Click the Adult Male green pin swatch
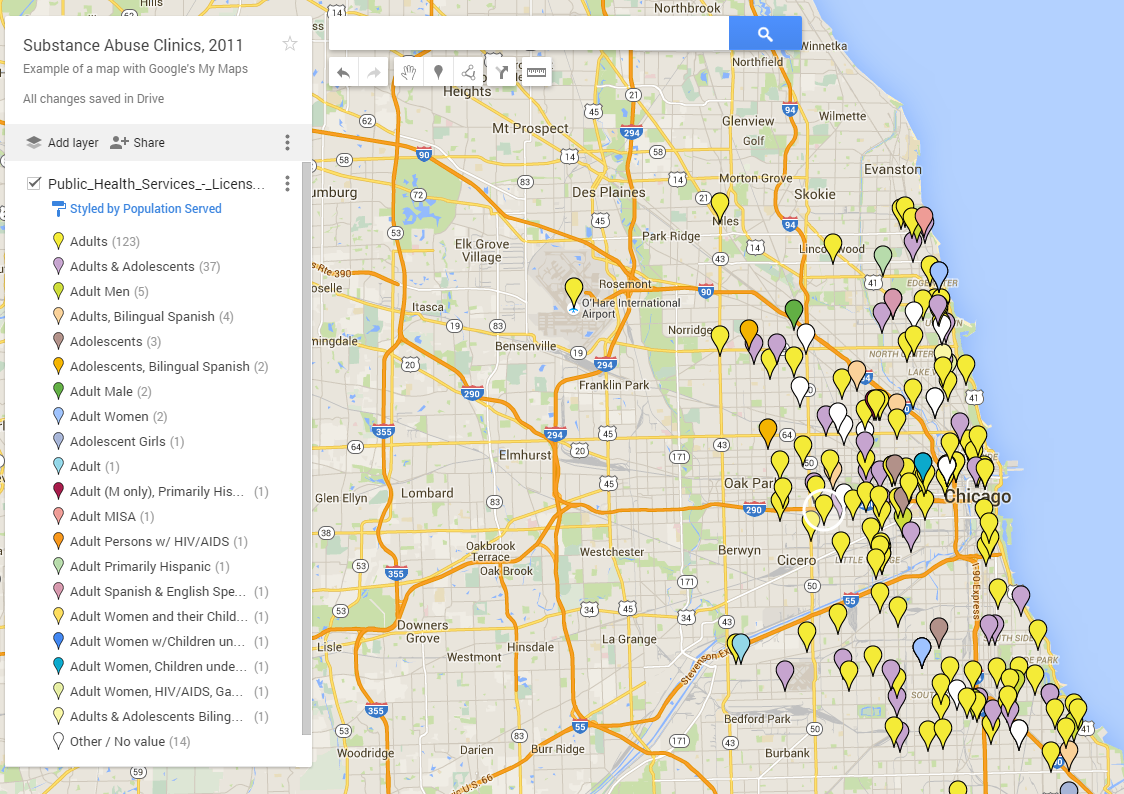 coord(59,391)
